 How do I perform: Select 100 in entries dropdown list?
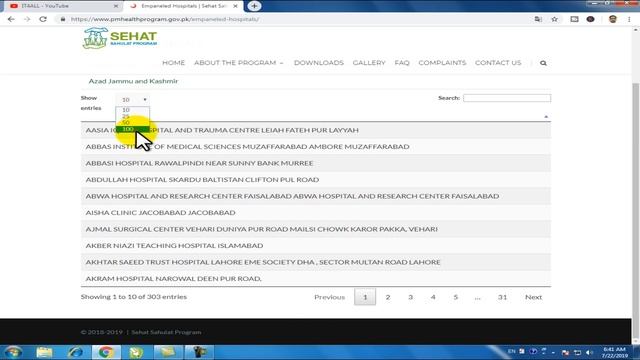pyautogui.click(x=132, y=129)
